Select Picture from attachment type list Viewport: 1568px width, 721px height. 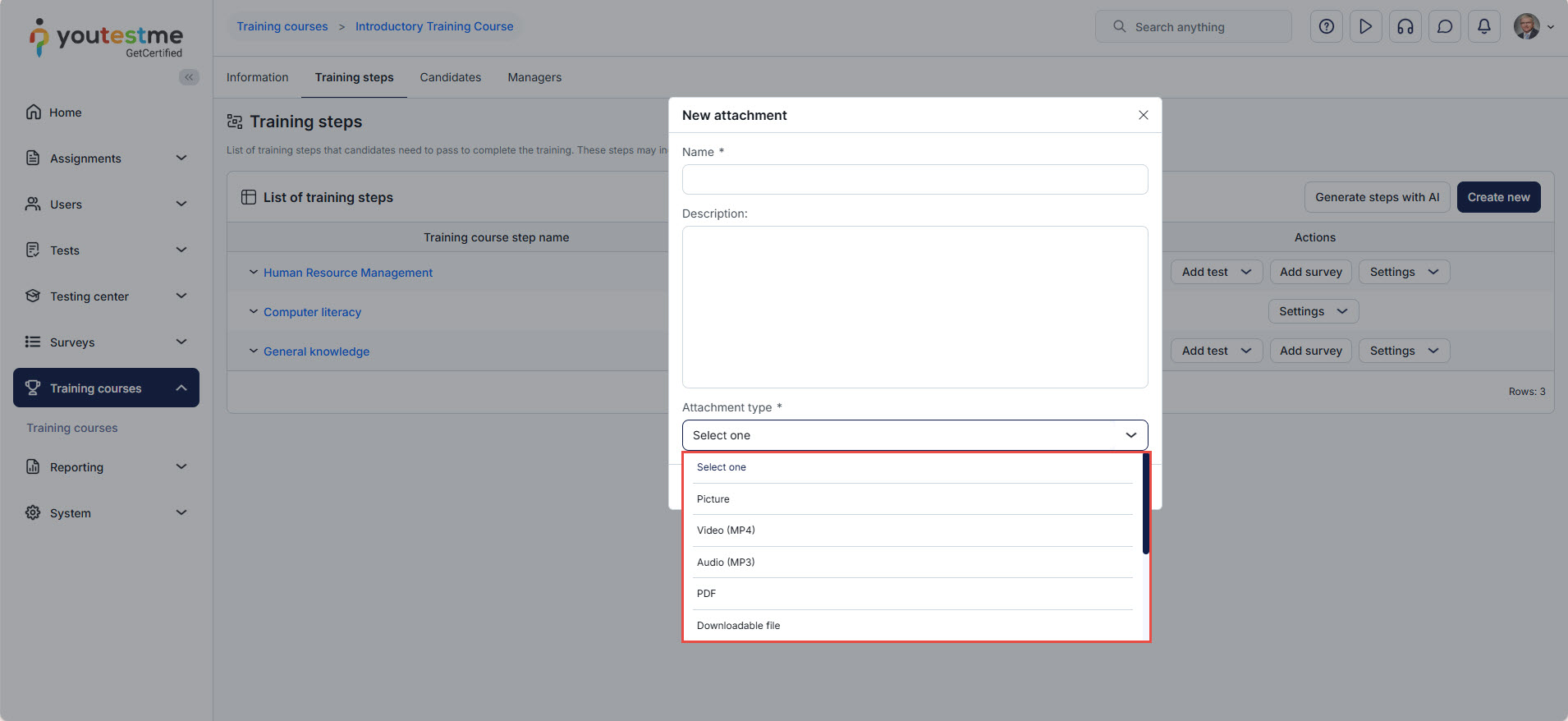pos(713,499)
